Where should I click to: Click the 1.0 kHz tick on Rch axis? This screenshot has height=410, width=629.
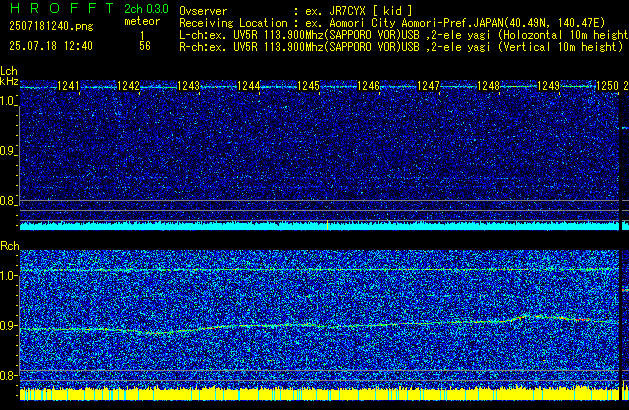(x=8, y=276)
